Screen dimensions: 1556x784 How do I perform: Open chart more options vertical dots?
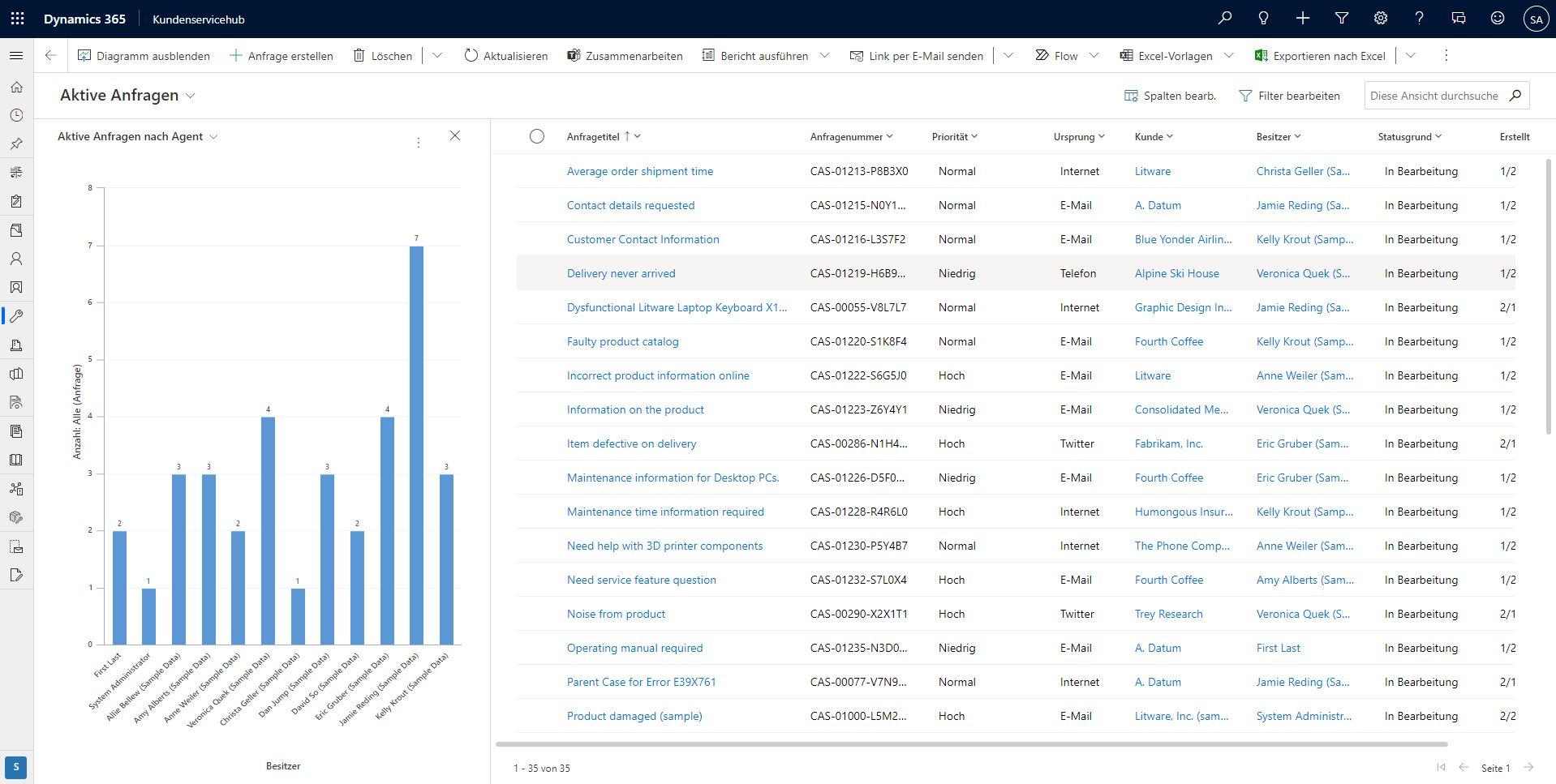(x=418, y=143)
